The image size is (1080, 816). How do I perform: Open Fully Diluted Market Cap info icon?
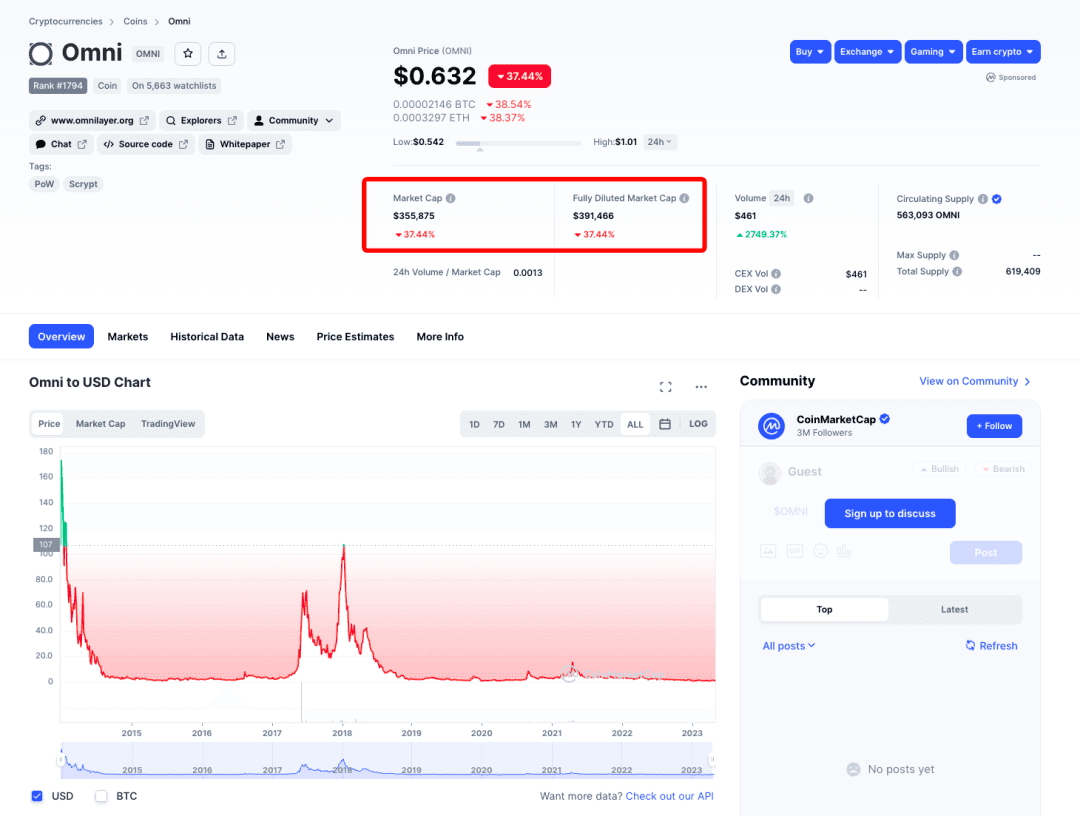[684, 198]
